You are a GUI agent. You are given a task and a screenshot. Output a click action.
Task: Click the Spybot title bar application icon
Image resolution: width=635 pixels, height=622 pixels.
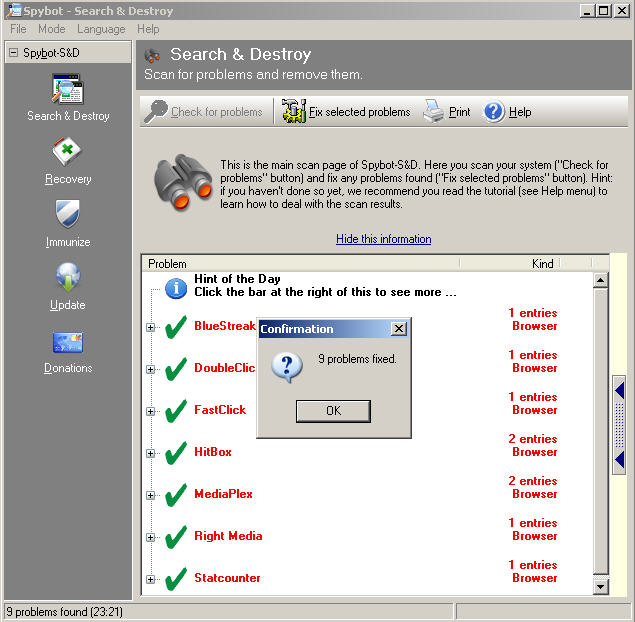pyautogui.click(x=14, y=10)
